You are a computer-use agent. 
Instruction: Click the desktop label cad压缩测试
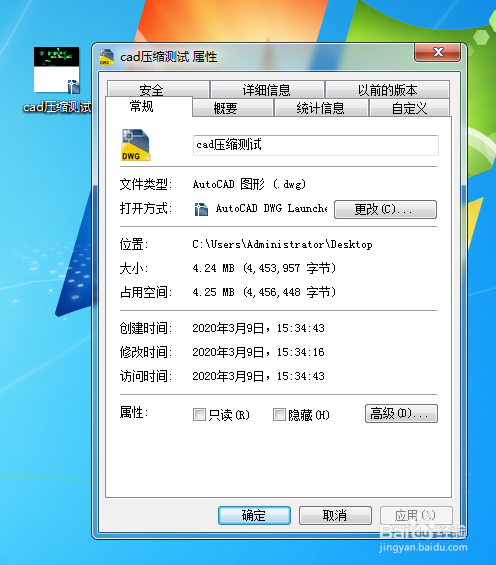coord(57,107)
